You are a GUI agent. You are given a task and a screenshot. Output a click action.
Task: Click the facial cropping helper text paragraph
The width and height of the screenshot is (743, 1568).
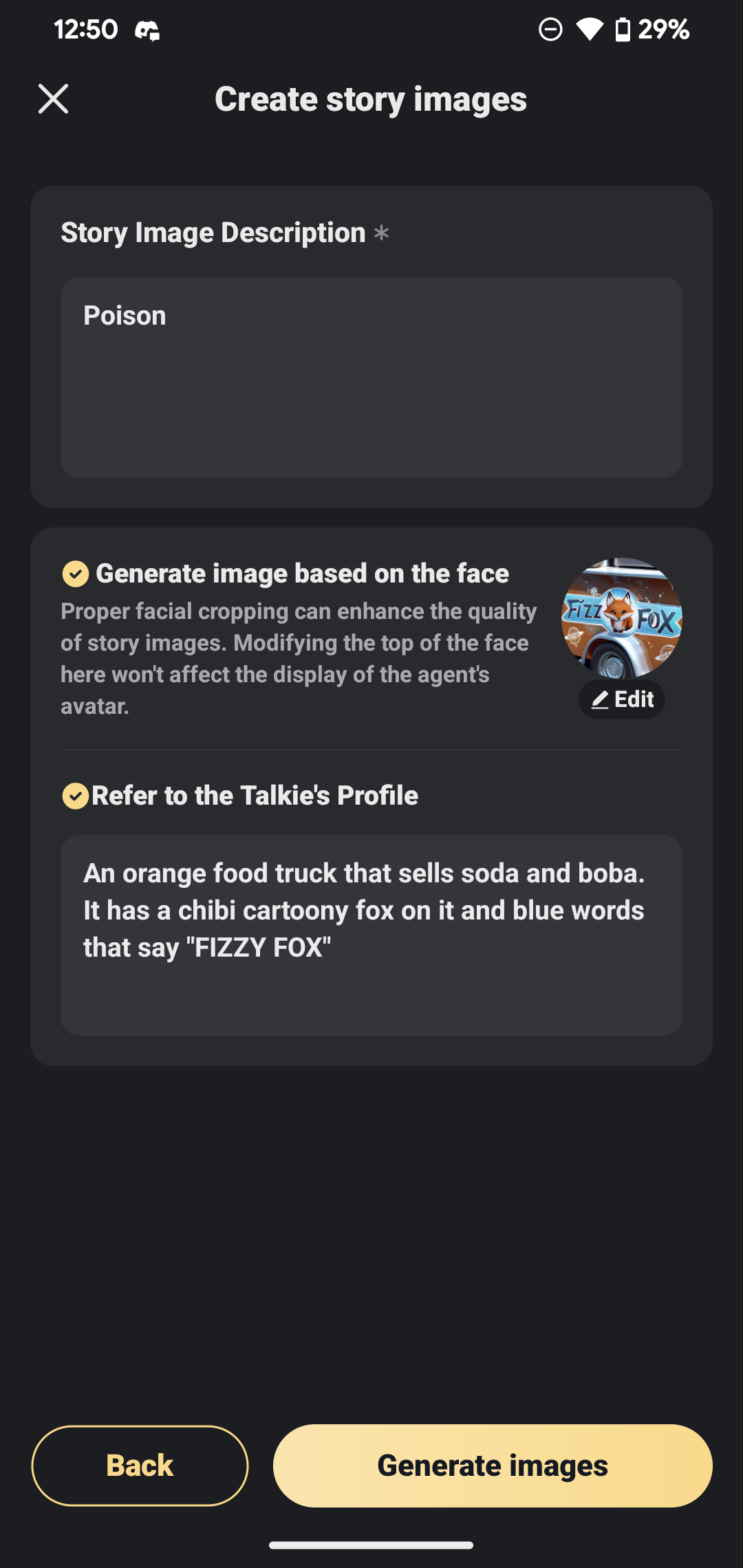299,659
